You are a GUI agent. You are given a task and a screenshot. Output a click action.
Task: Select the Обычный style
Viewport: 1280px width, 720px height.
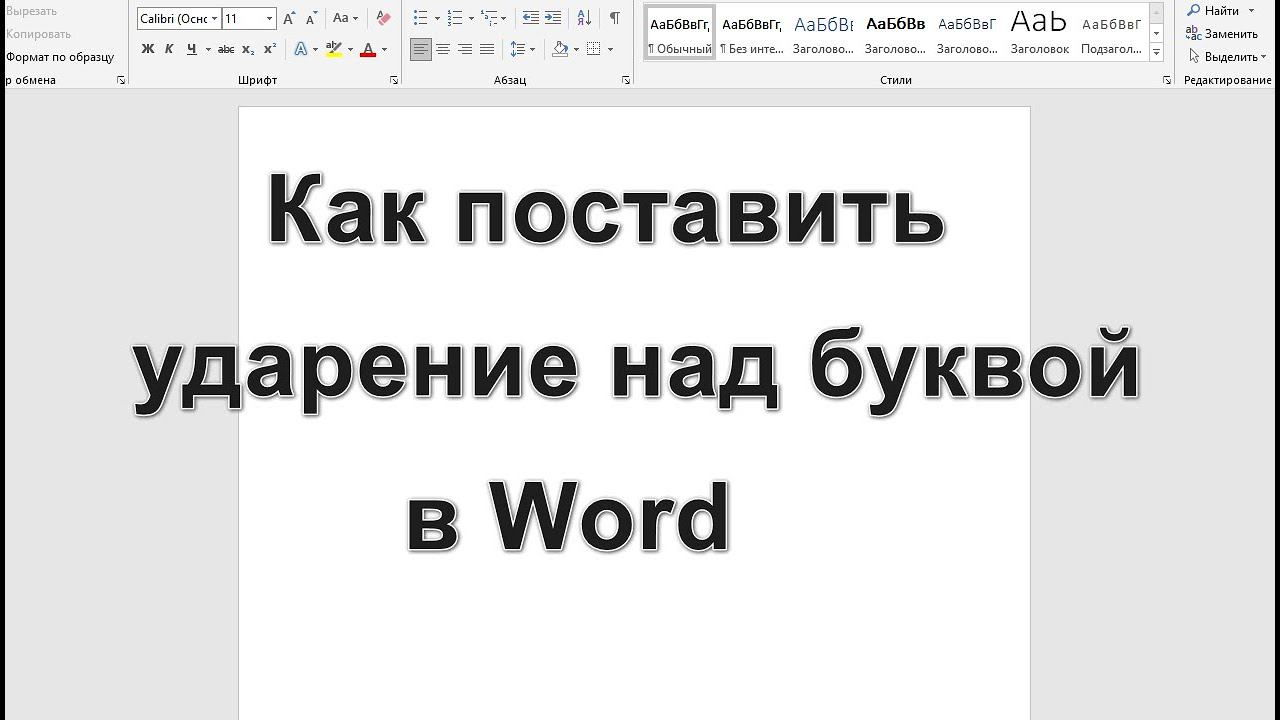tap(680, 34)
